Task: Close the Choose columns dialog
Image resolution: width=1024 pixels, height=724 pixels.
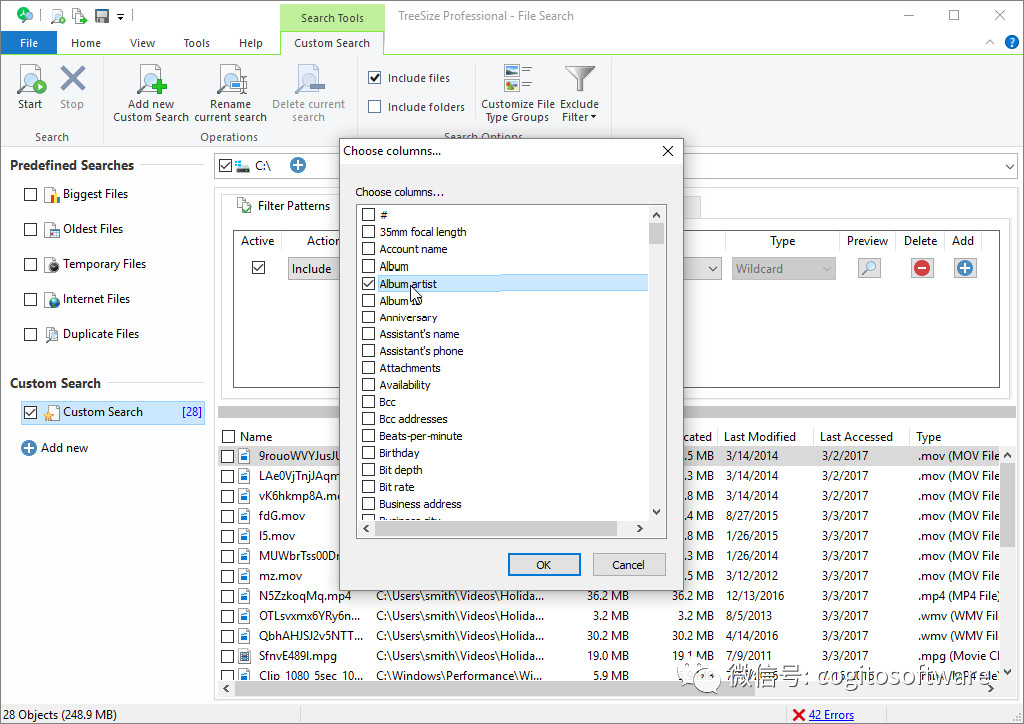Action: tap(667, 151)
